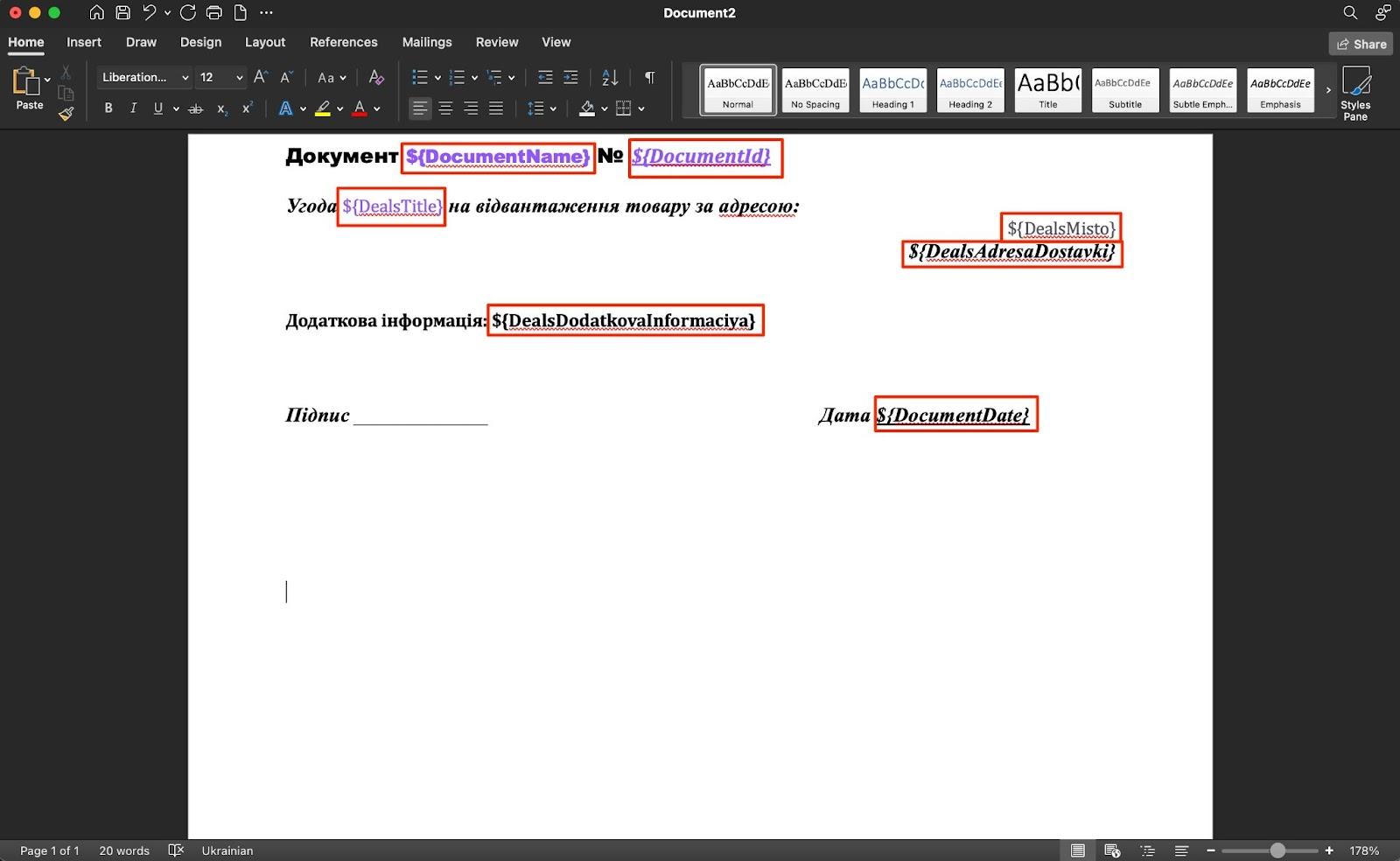Click the Print icon in title bar
The image size is (1400, 861).
(x=213, y=13)
